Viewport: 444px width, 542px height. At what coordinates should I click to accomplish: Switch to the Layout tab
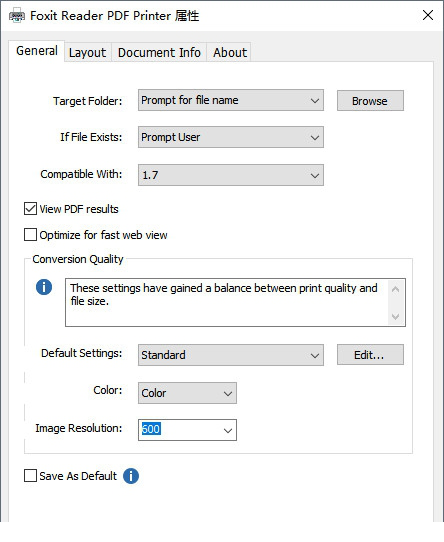click(x=87, y=53)
